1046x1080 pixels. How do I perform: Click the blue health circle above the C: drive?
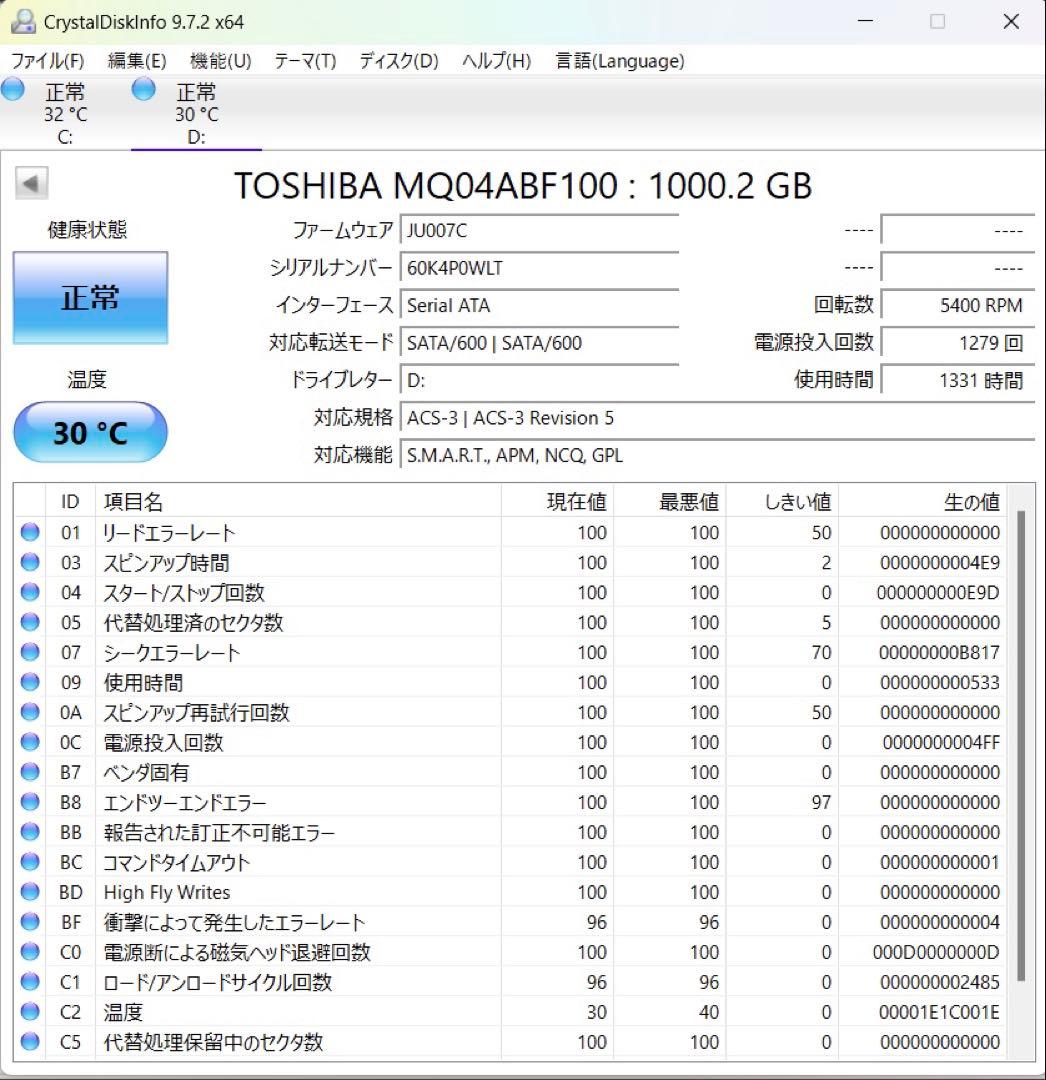[x=13, y=89]
